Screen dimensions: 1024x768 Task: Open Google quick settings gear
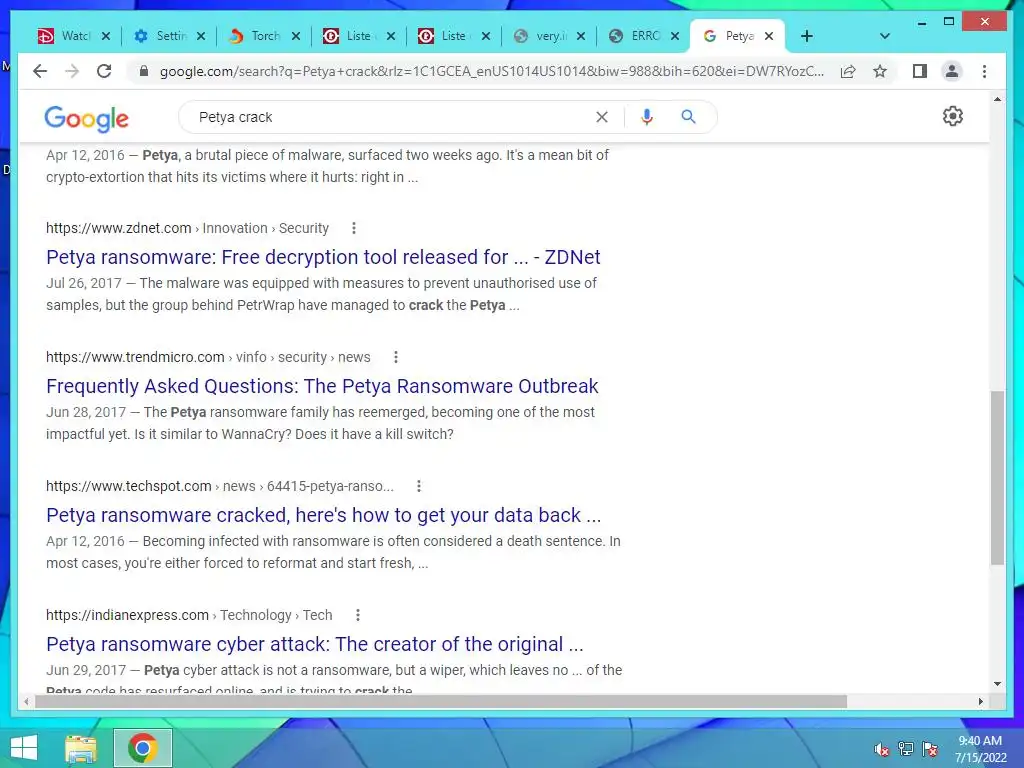click(953, 116)
